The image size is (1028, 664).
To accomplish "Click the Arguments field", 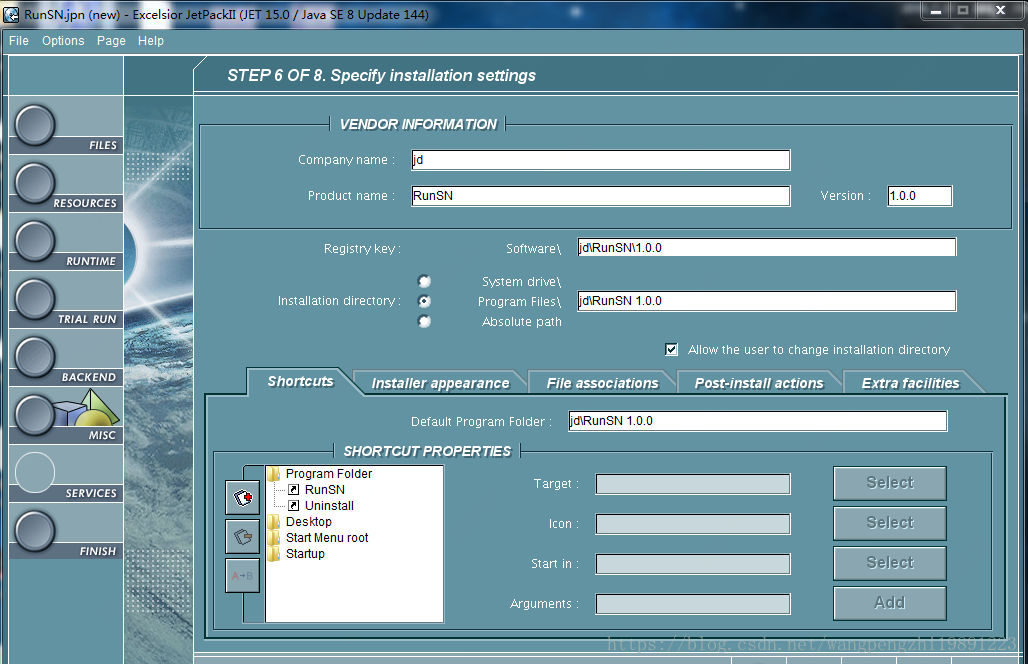I will [693, 604].
